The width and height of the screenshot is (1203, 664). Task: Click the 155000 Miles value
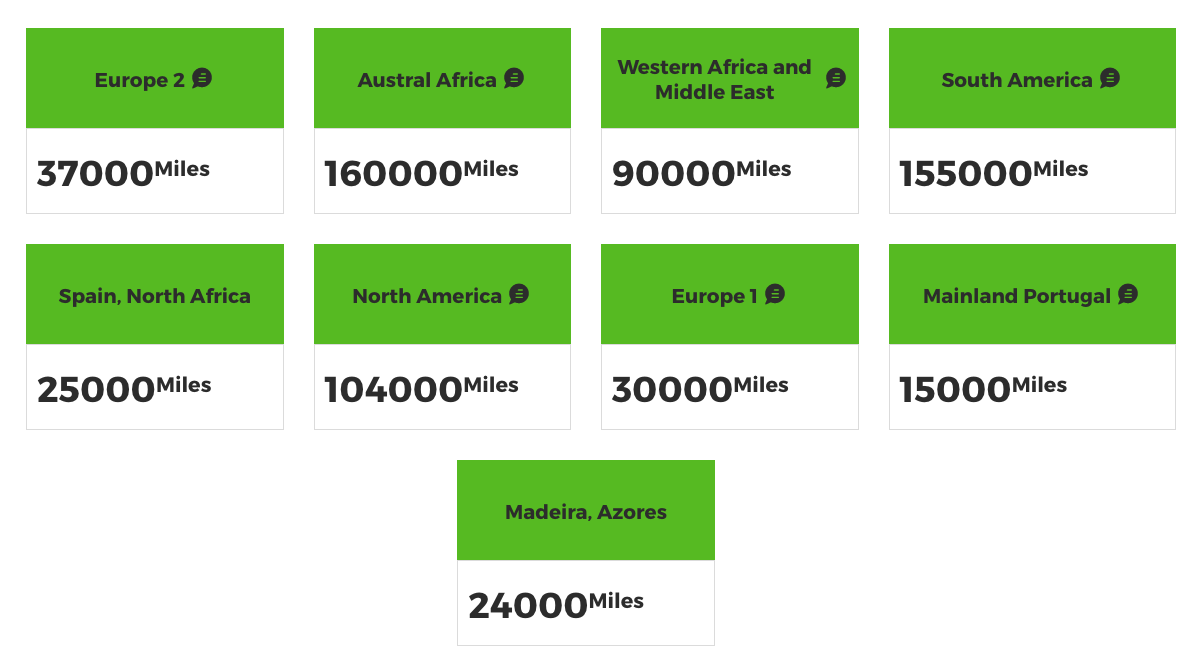(x=994, y=172)
